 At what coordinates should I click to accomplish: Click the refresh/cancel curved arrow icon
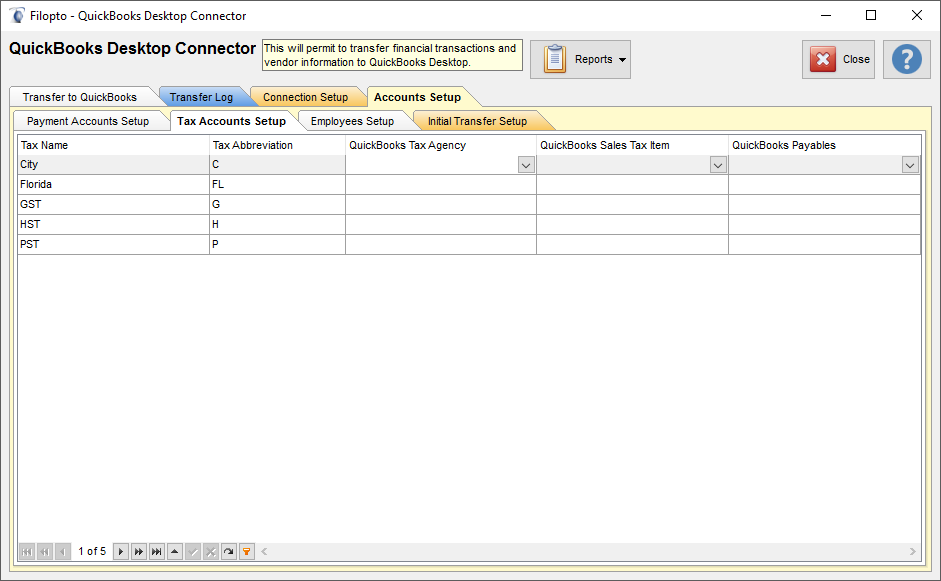tap(229, 551)
